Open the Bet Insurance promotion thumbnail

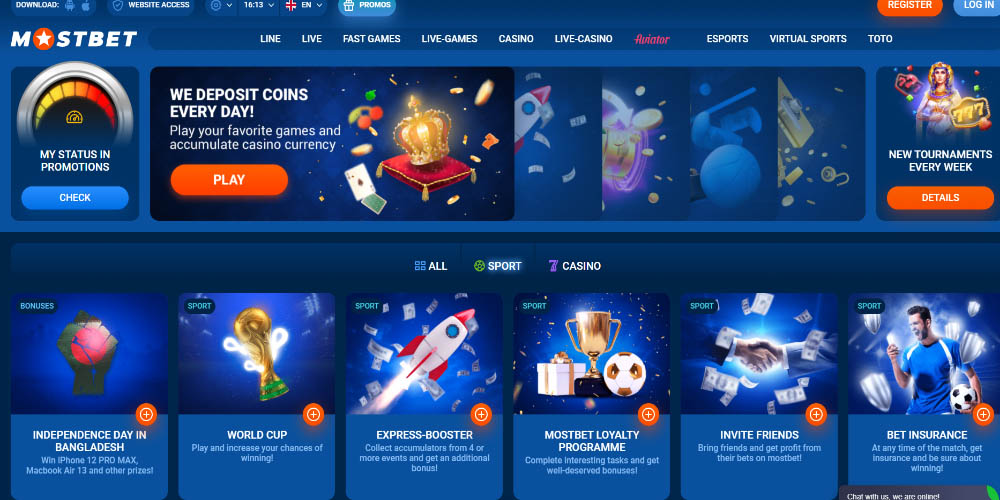924,354
